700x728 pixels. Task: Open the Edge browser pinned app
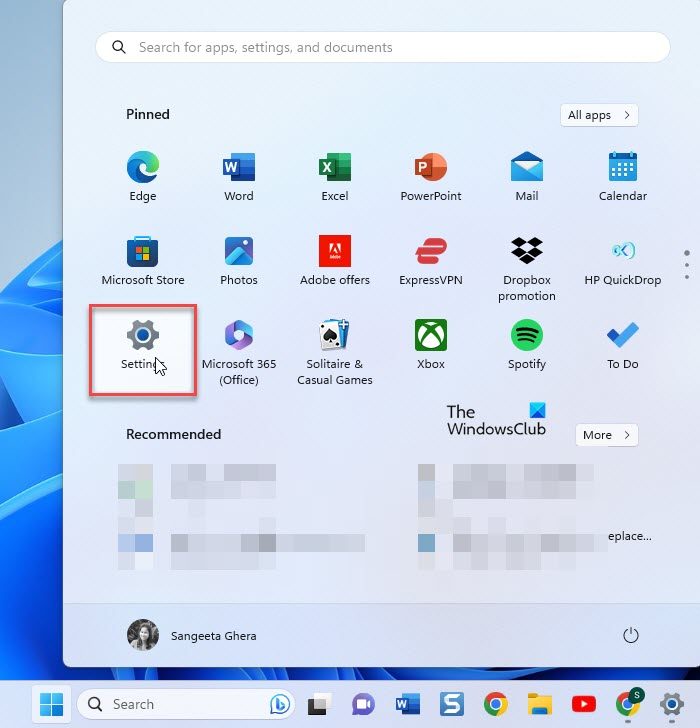tap(143, 167)
